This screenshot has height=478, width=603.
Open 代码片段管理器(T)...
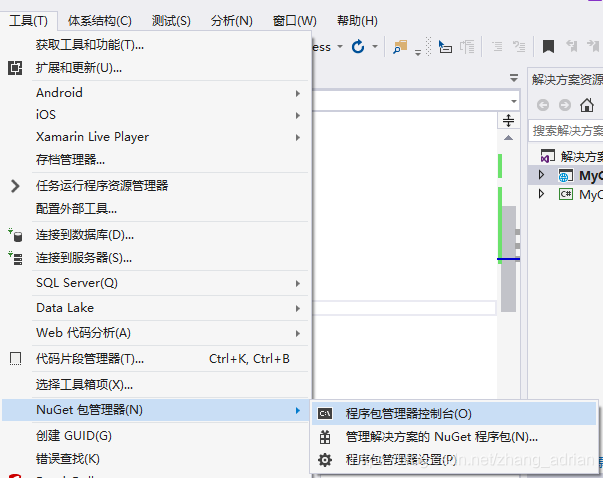(x=90, y=359)
